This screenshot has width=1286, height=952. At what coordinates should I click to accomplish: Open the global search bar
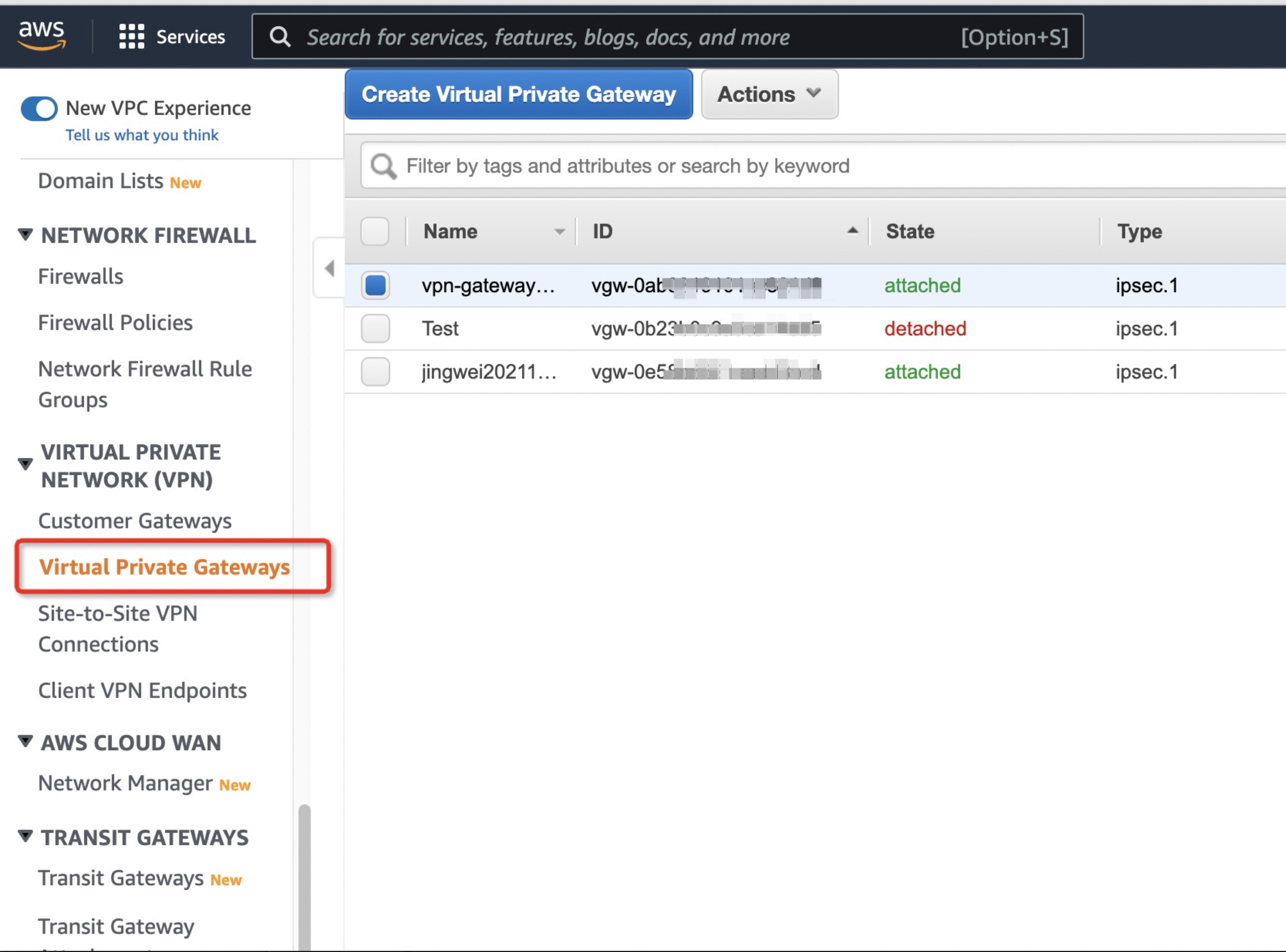coord(576,36)
